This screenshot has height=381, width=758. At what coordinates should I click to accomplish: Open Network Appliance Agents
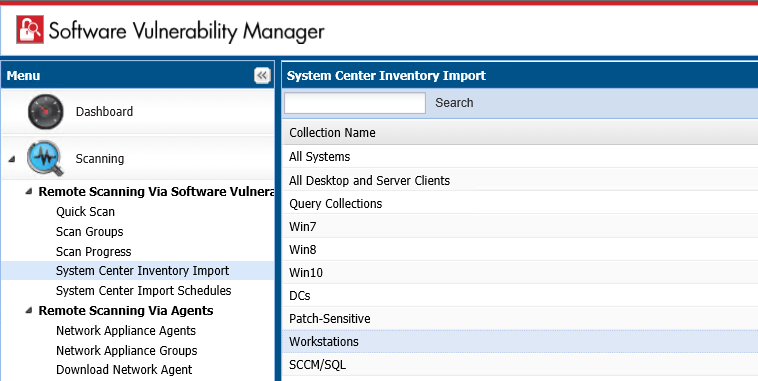126,331
